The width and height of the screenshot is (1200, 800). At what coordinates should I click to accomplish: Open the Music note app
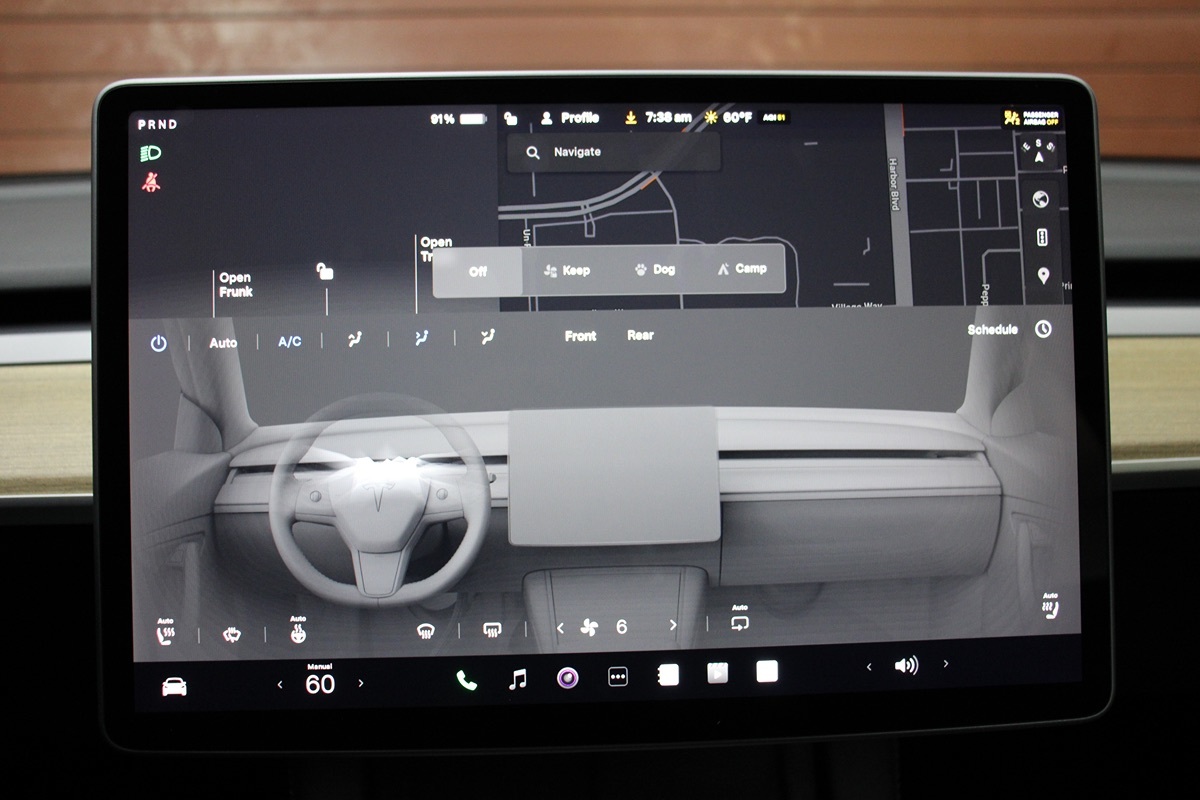coord(517,680)
